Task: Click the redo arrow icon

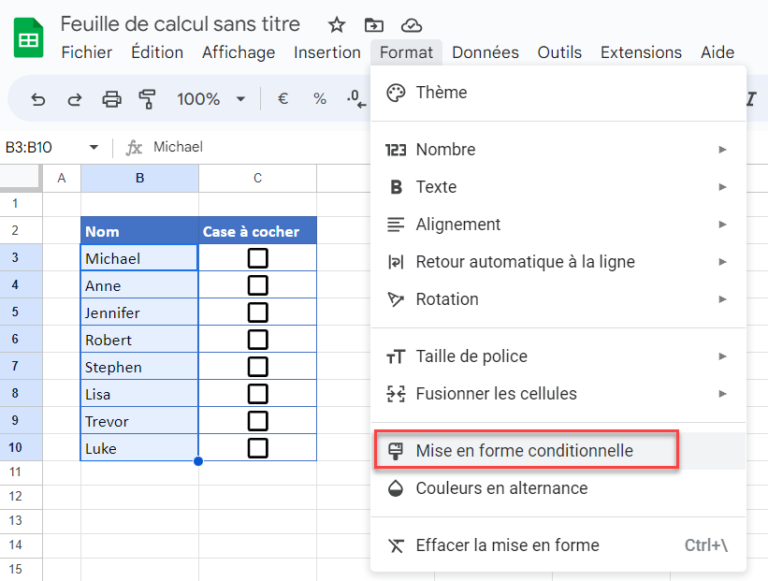Action: (x=74, y=99)
